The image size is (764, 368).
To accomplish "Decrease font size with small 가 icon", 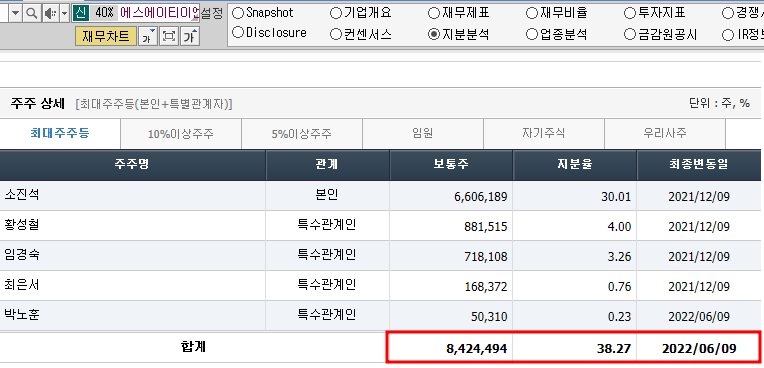I will pyautogui.click(x=148, y=37).
